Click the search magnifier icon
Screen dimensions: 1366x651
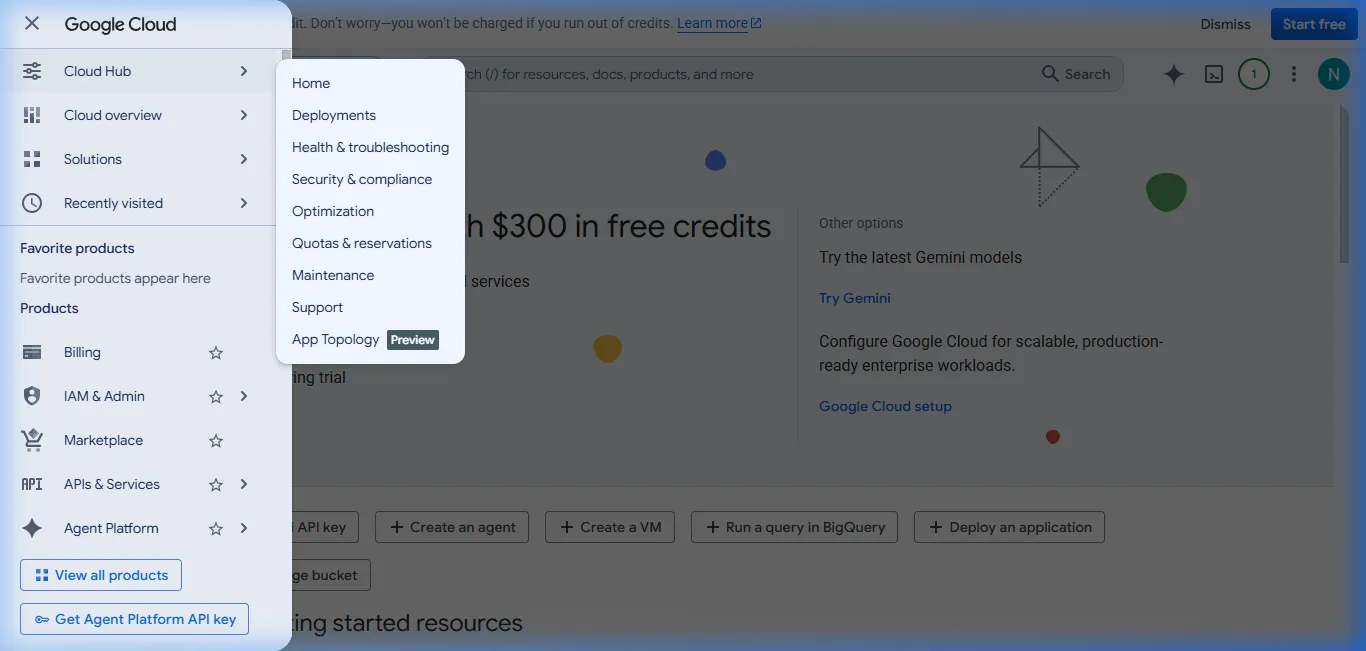pos(1050,74)
